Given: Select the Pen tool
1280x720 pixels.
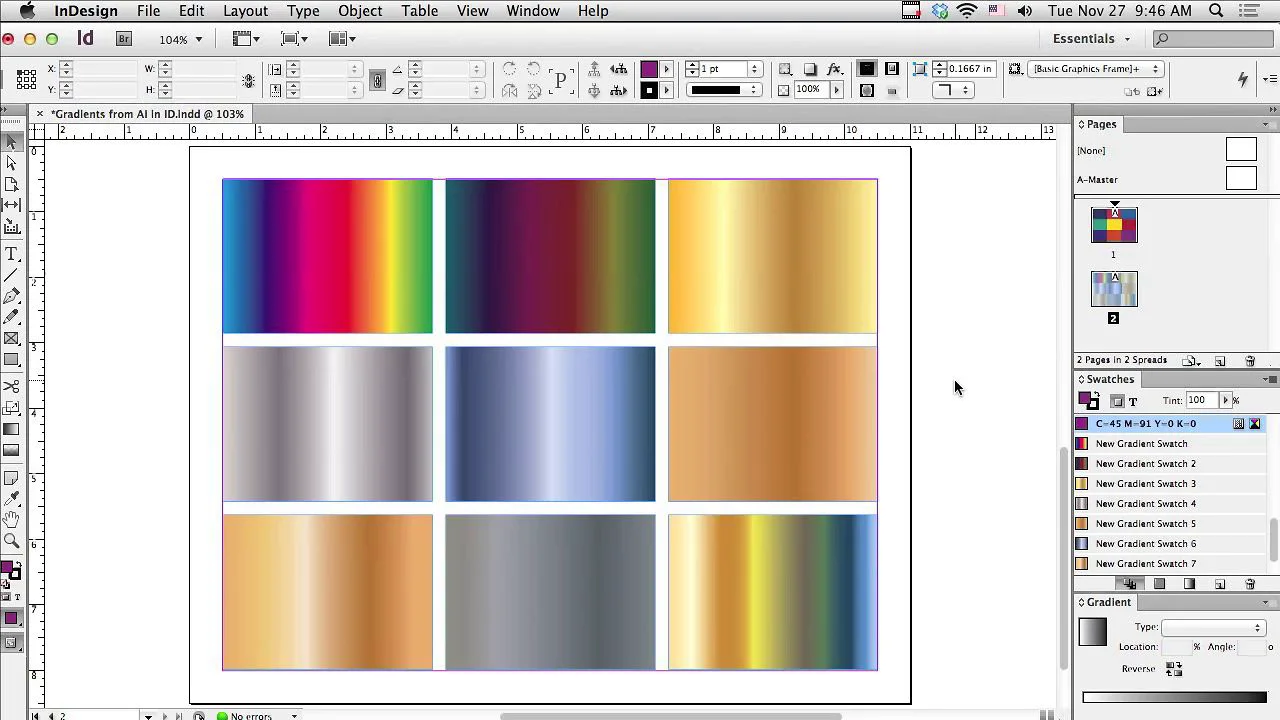Looking at the screenshot, I should point(12,296).
